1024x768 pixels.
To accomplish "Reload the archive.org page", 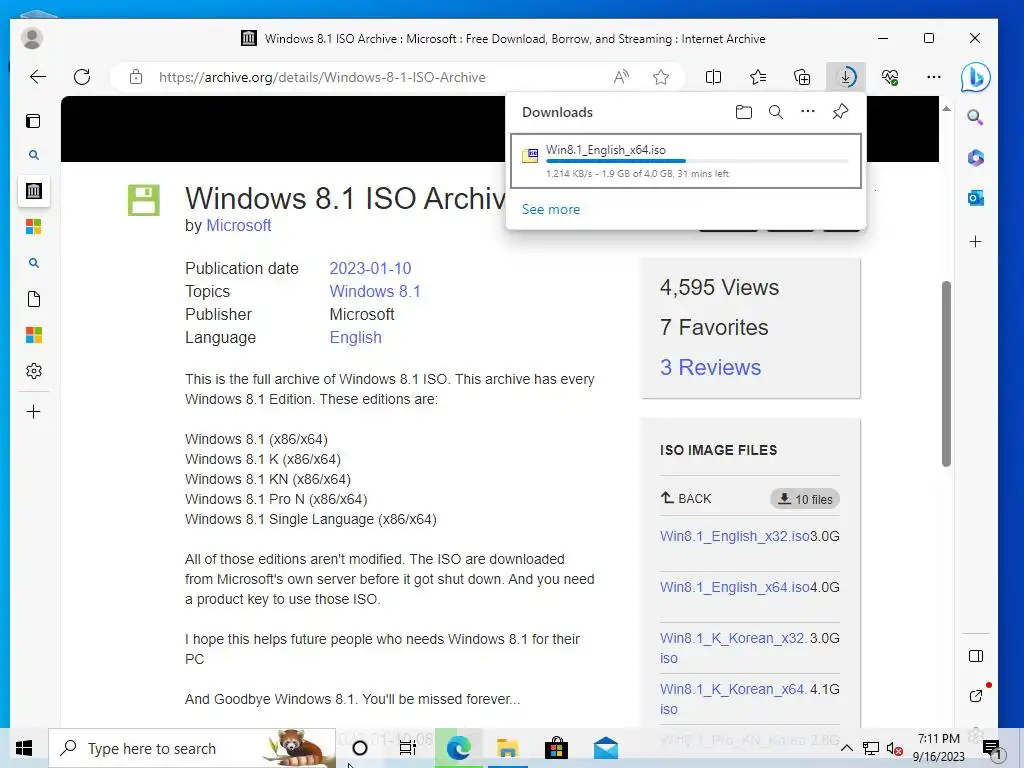I will click(x=82, y=77).
